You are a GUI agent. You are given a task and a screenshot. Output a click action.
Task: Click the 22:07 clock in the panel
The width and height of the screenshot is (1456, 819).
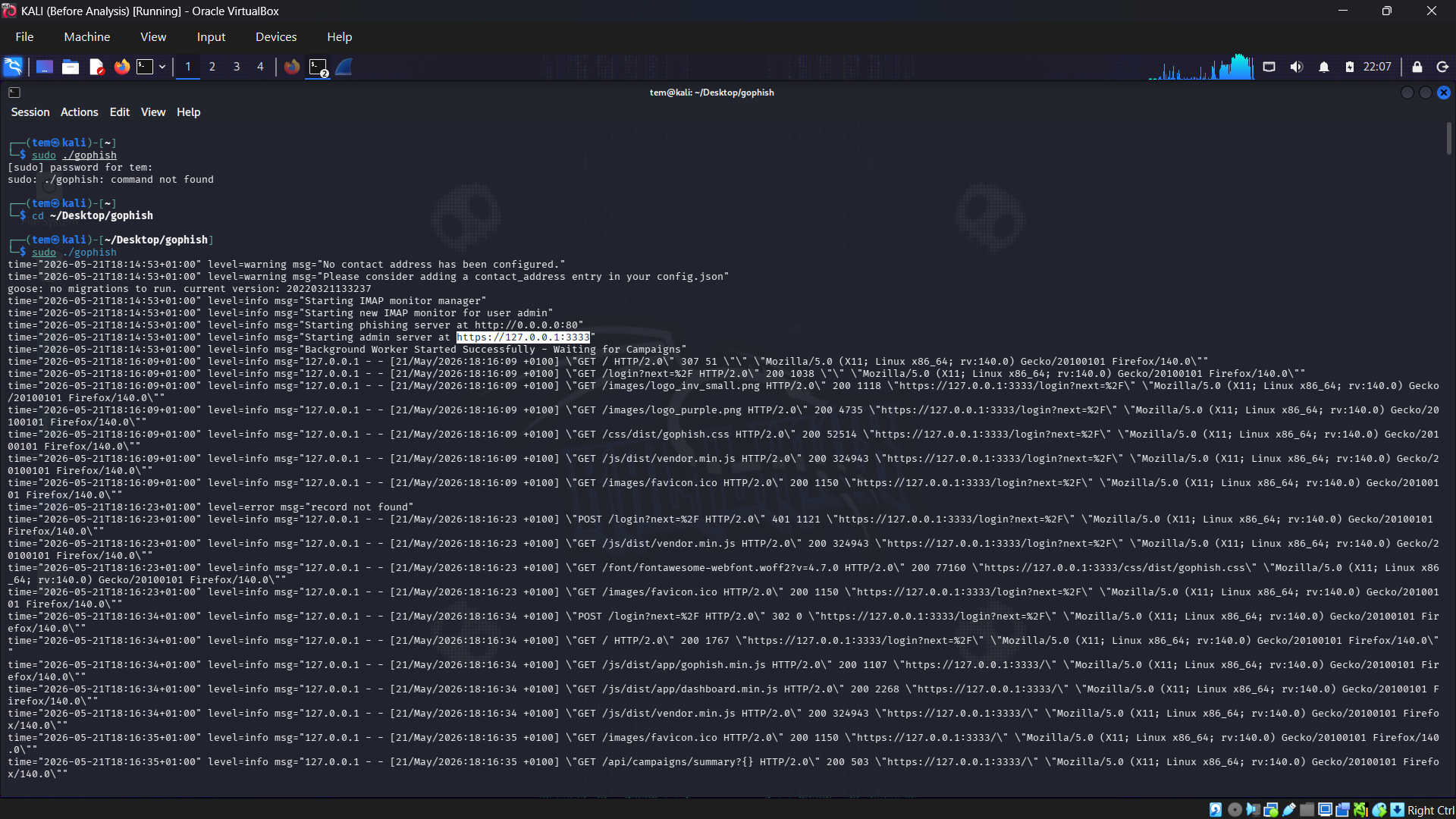click(x=1377, y=67)
